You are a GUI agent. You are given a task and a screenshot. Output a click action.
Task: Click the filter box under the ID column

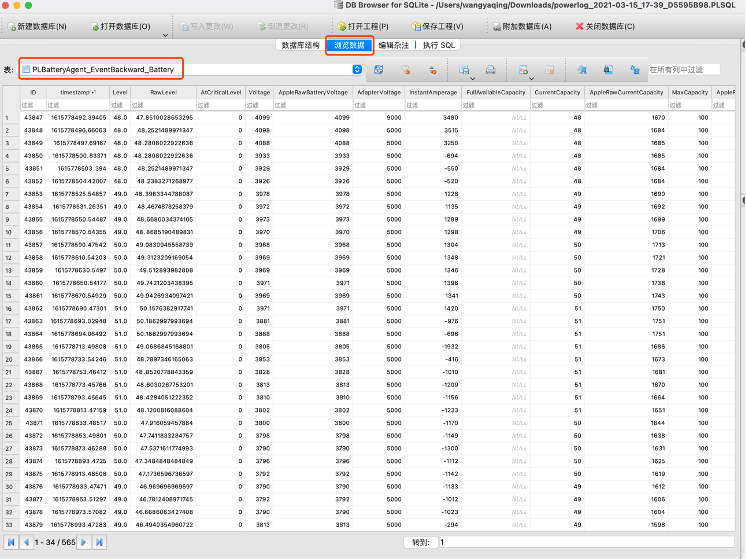click(x=33, y=105)
